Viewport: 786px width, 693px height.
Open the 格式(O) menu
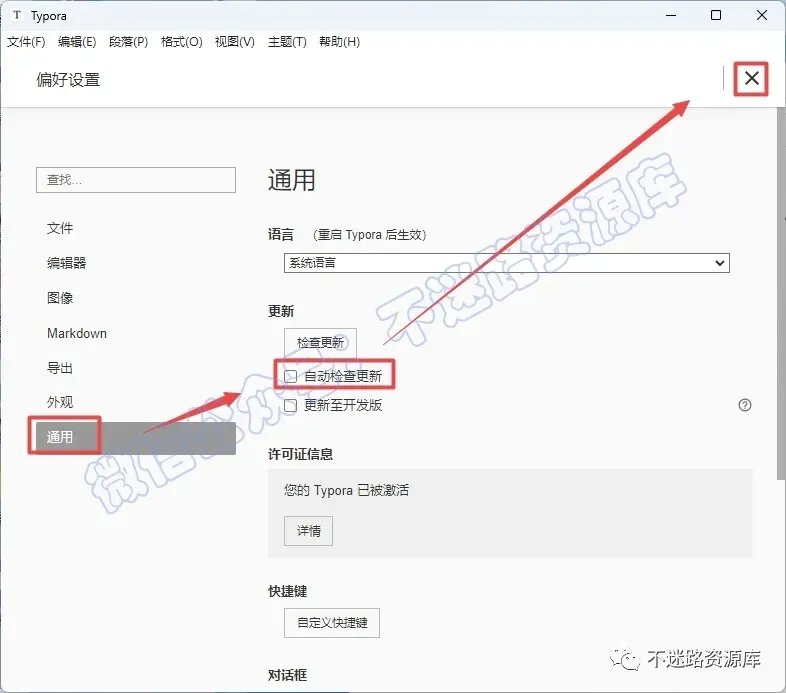(x=181, y=42)
